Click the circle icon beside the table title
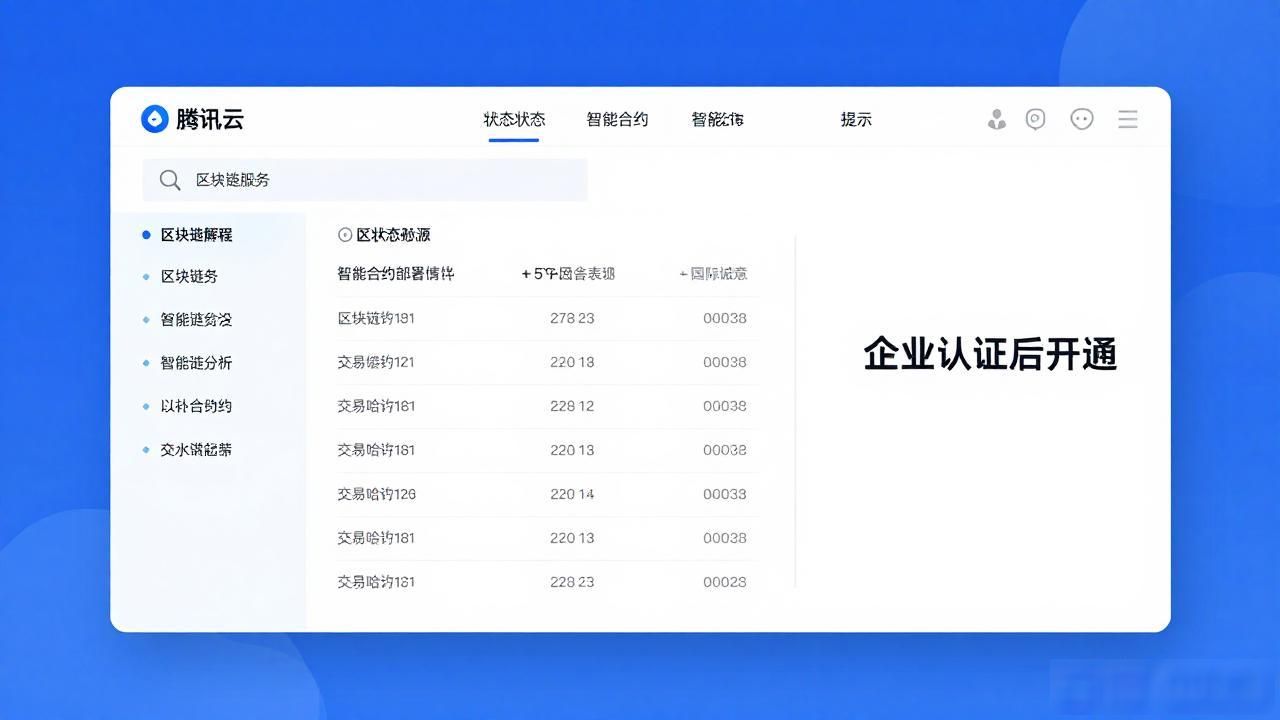The height and width of the screenshot is (720, 1280). [345, 235]
